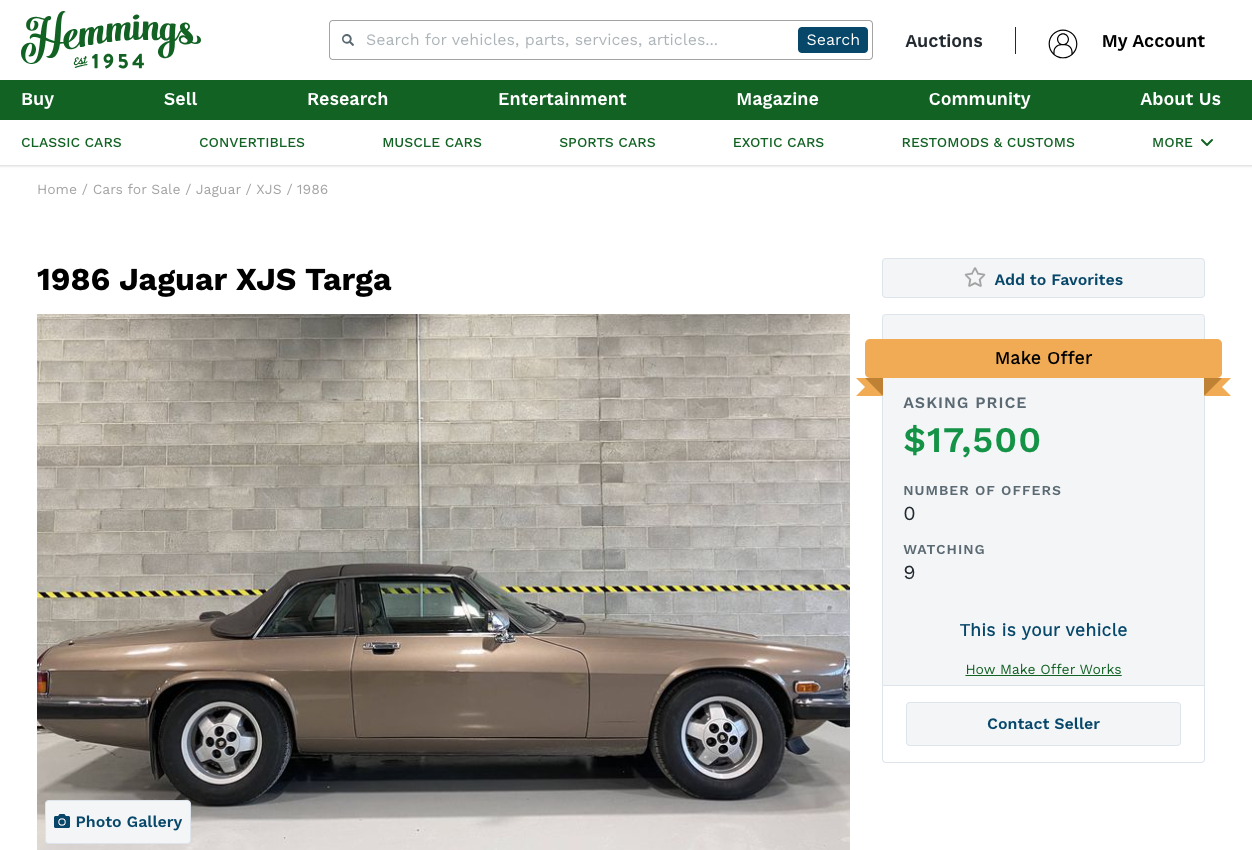Screen dimensions: 1252x850
Task: Click the blue Search button
Action: pyautogui.click(x=833, y=40)
